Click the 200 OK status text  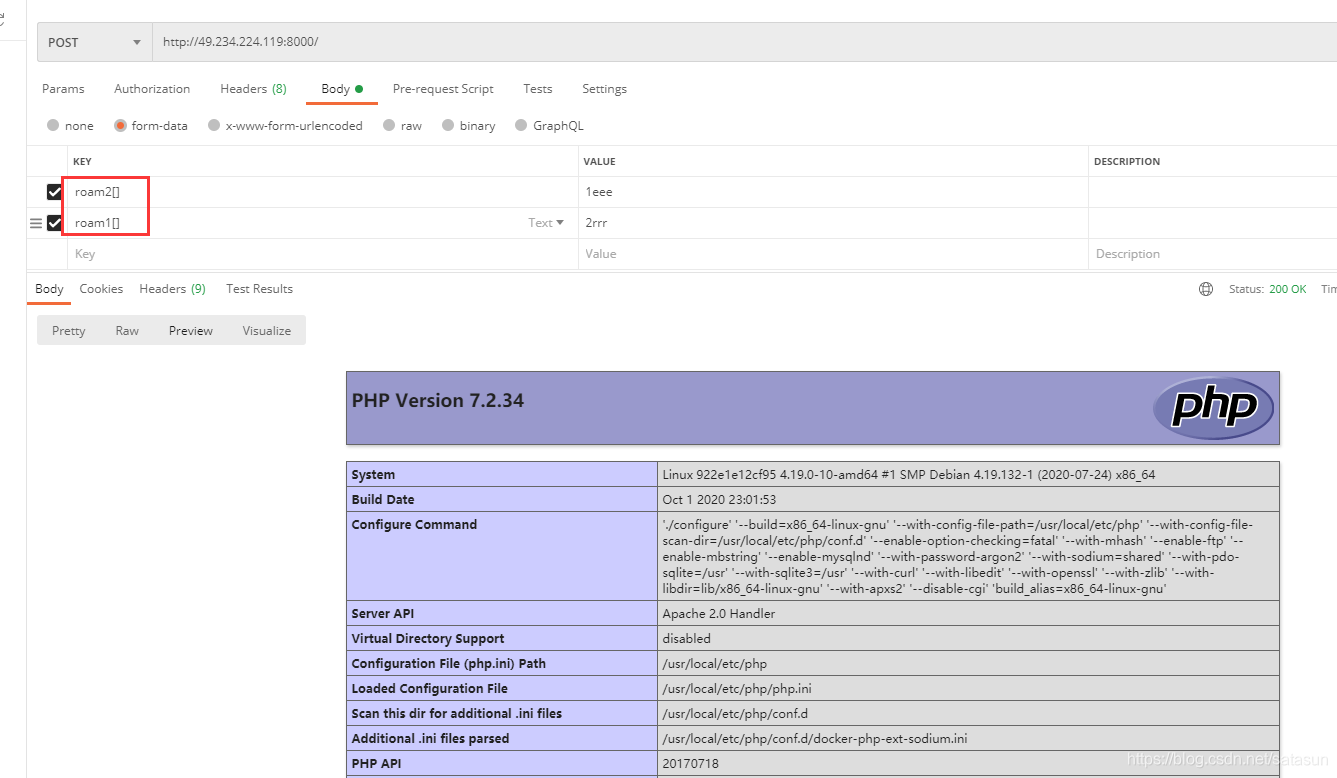point(1288,289)
